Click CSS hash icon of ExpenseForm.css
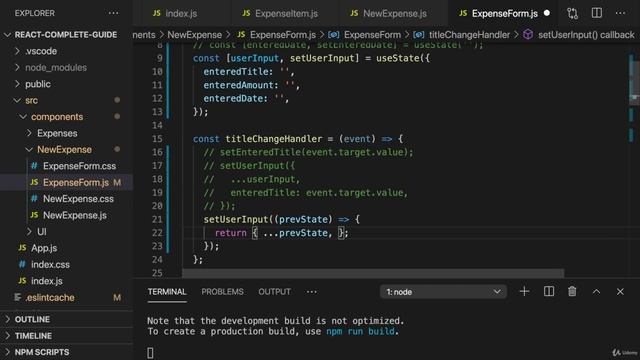The height and width of the screenshot is (360, 640). tap(34, 166)
